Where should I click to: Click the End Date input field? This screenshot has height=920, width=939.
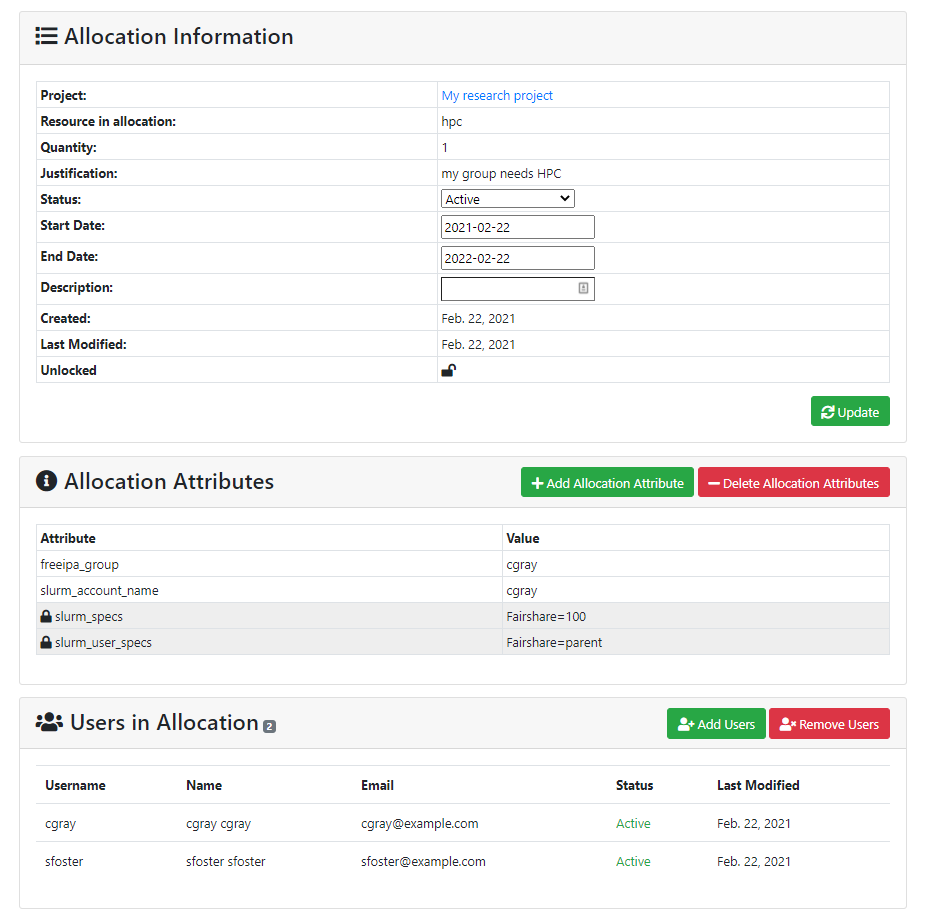point(518,258)
